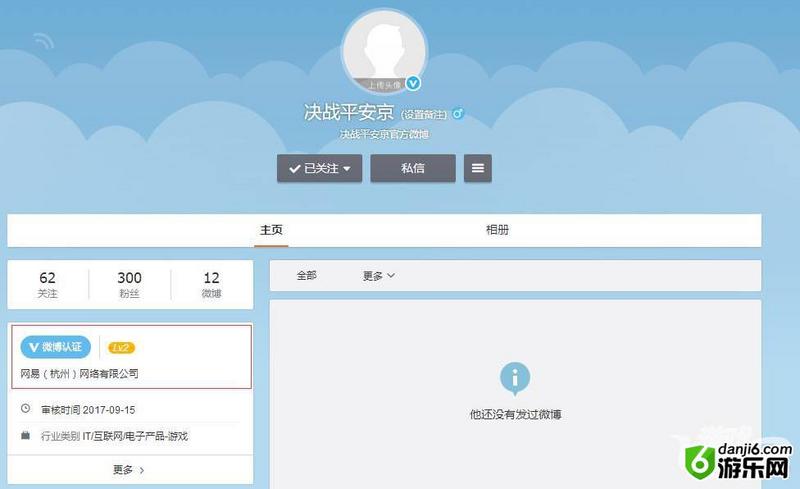This screenshot has height=489, width=800.
Task: Click the male gender icon beside the name
Action: (x=458, y=113)
